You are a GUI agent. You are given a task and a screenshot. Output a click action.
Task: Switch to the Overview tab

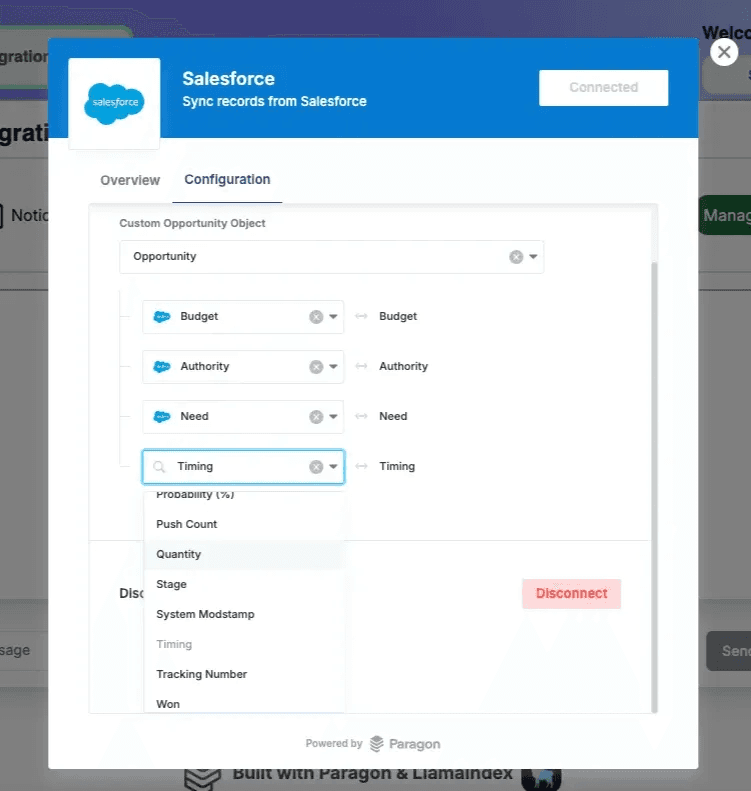(130, 180)
